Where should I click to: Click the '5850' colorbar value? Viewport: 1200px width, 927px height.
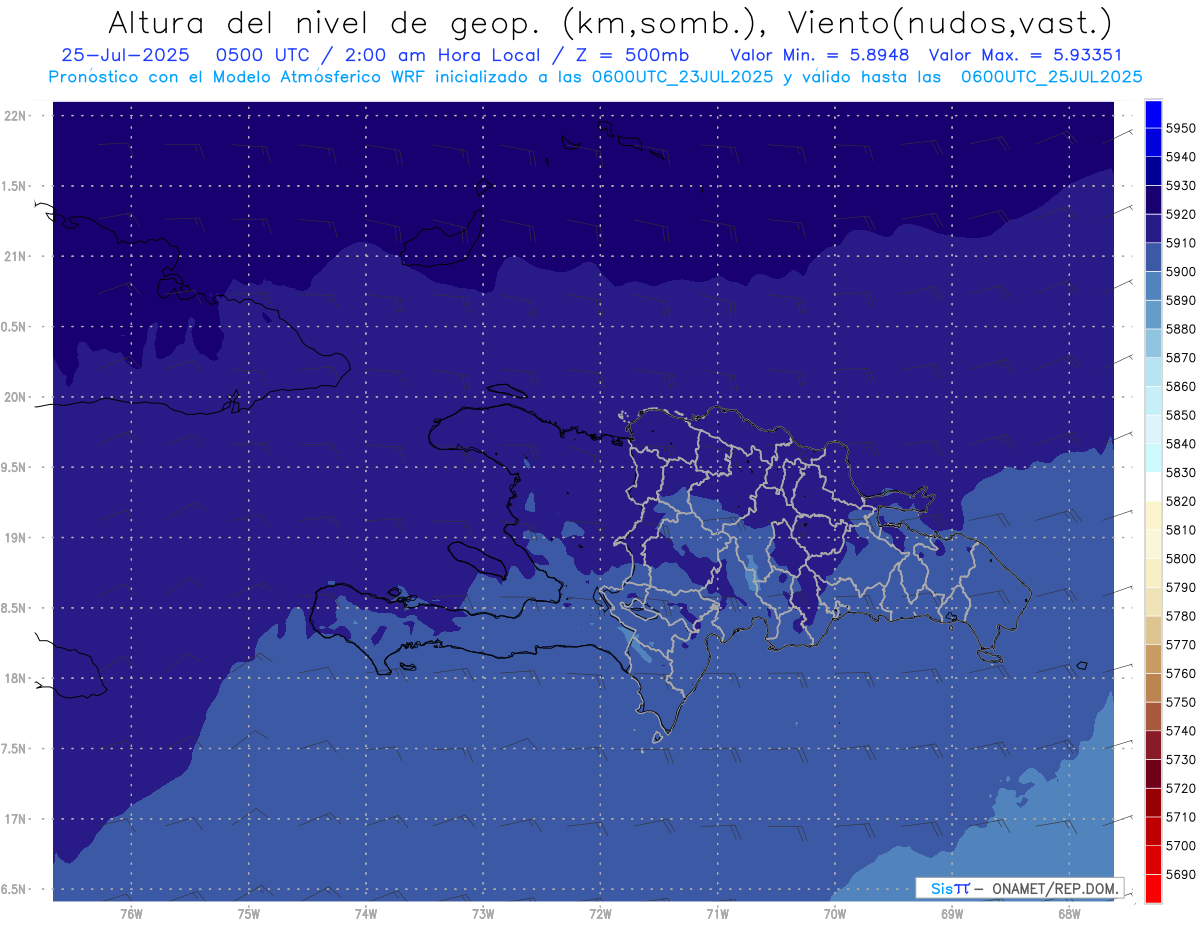(x=1181, y=415)
